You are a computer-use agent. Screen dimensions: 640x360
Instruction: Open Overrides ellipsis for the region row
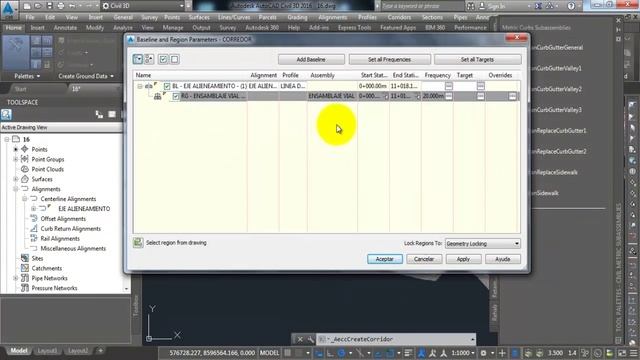coord(512,96)
